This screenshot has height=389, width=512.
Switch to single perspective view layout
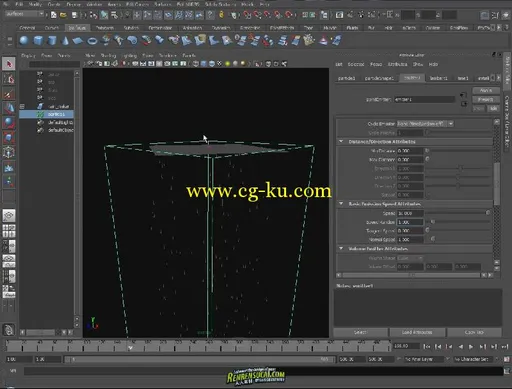(x=9, y=216)
